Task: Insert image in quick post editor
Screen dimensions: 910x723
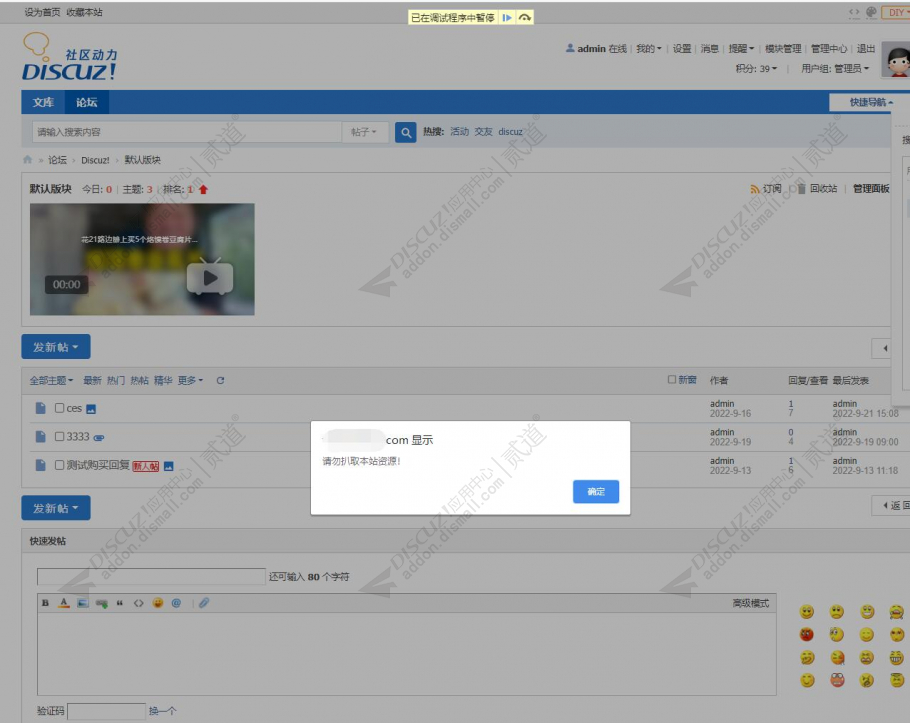Action: (83, 603)
